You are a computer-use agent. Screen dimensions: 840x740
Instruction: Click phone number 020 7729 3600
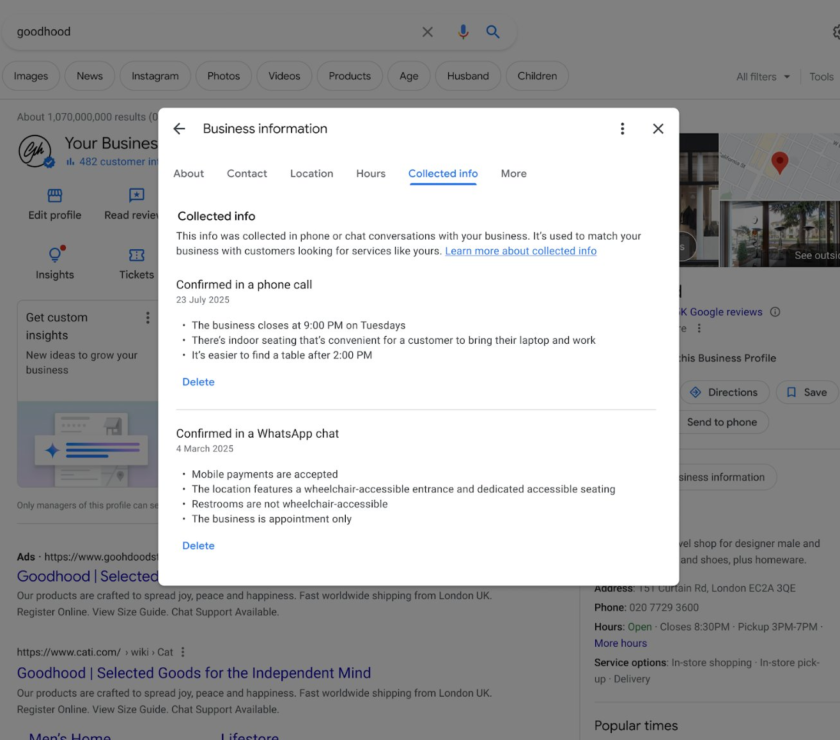pos(663,608)
